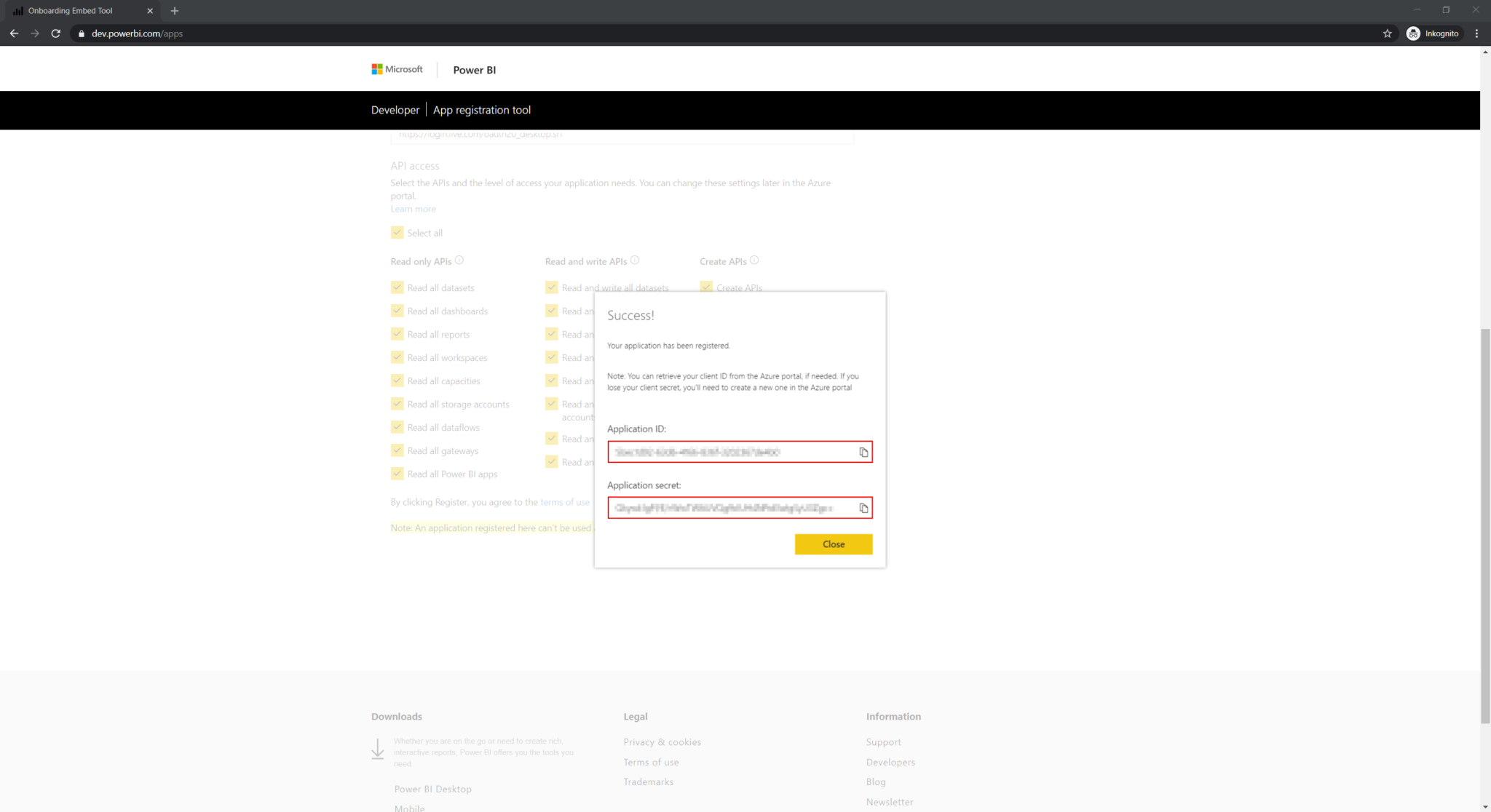1491x812 pixels.
Task: Toggle the Select all checkbox
Action: 397,232
